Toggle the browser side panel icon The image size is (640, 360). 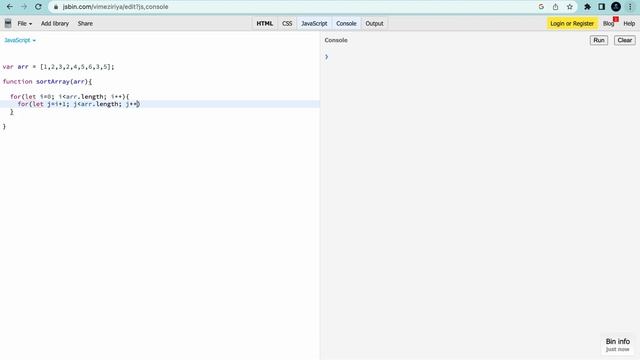point(602,7)
